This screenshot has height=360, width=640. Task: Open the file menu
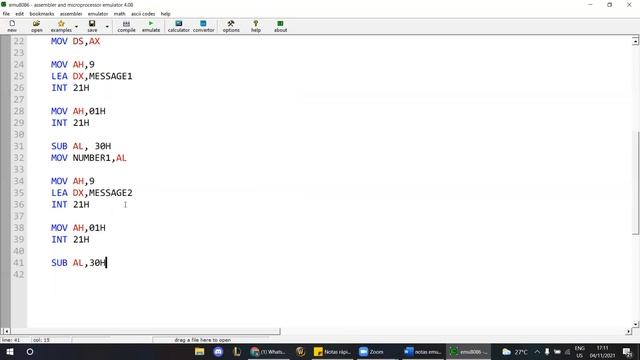(6, 14)
